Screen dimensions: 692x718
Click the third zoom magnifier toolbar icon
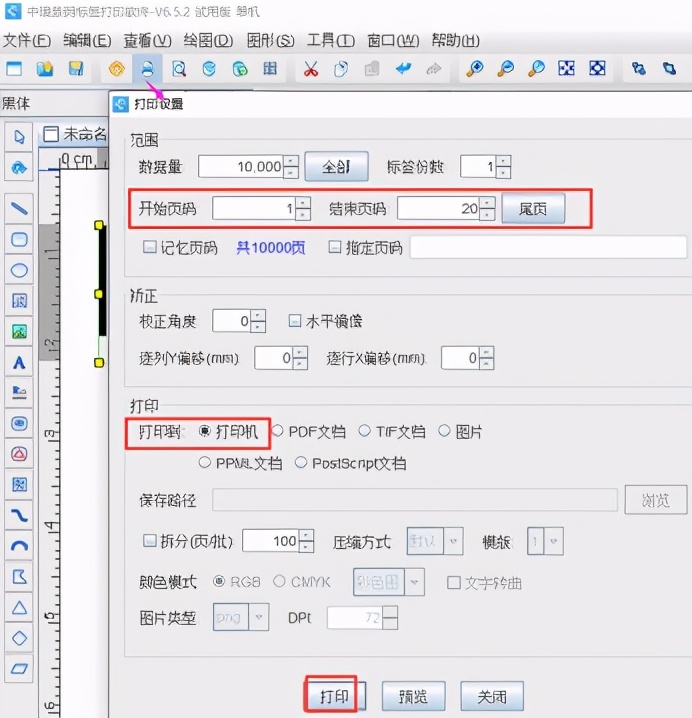tap(536, 69)
